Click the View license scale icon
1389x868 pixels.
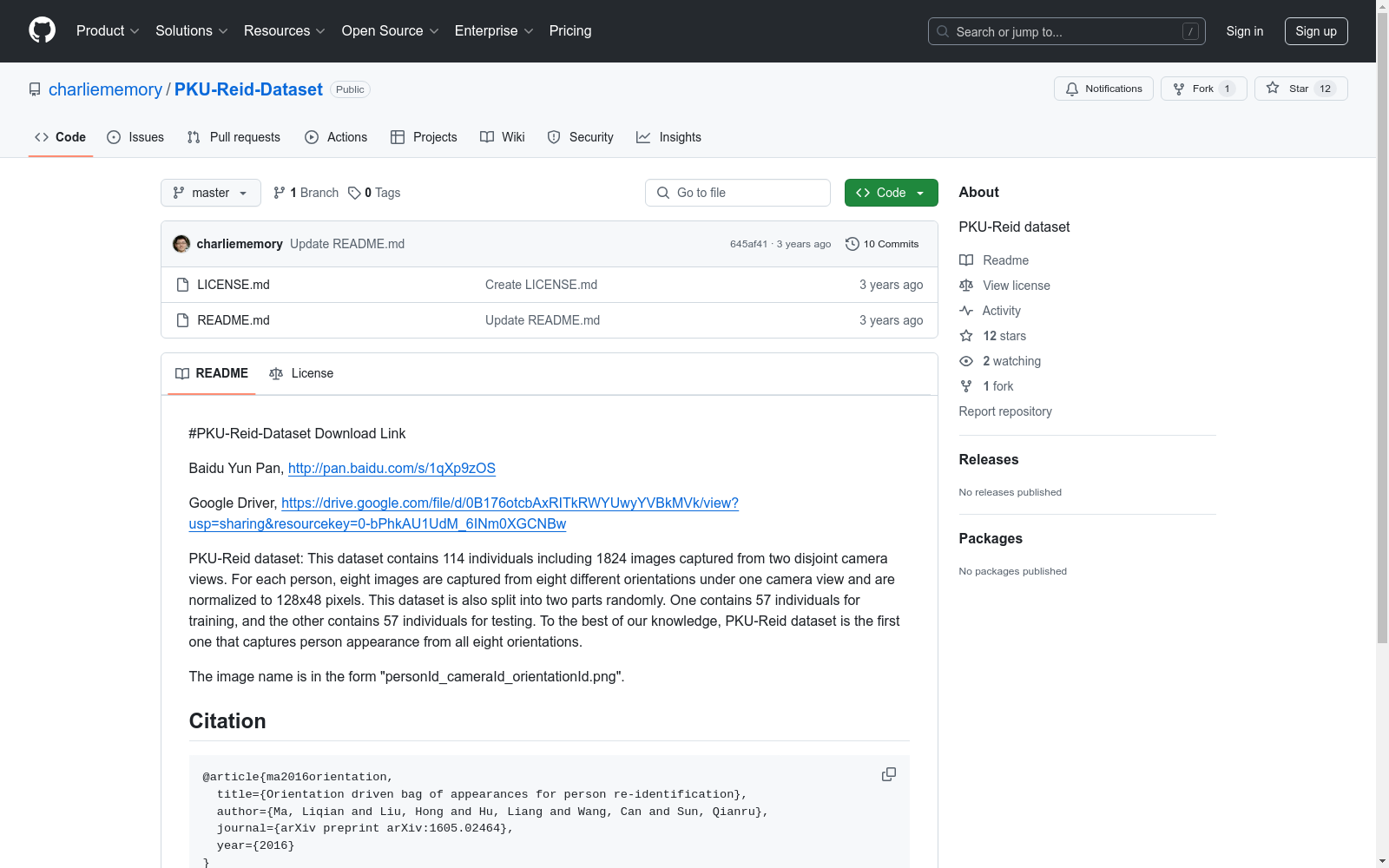966,286
